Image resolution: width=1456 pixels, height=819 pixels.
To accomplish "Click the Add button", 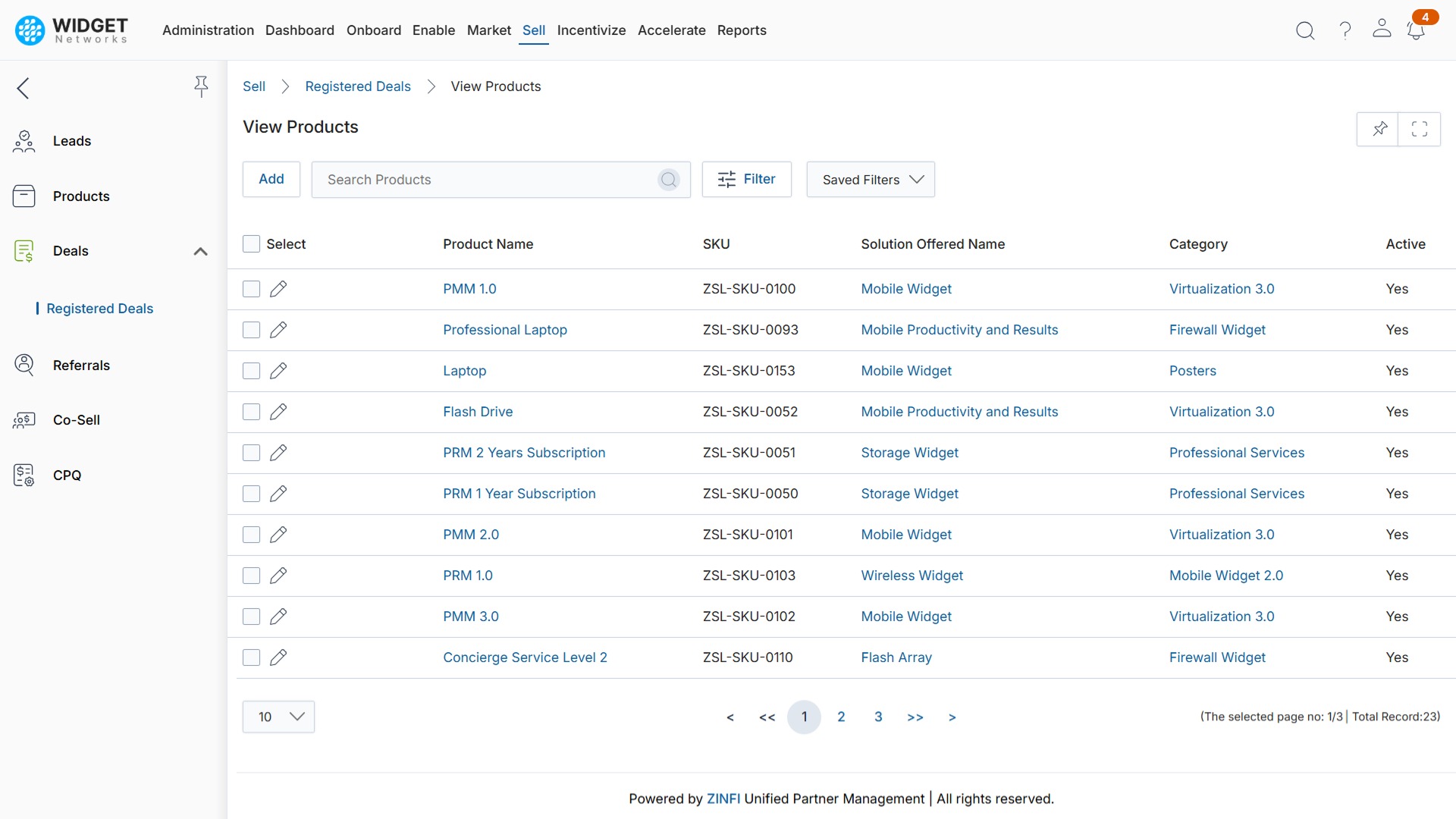I will tap(271, 179).
